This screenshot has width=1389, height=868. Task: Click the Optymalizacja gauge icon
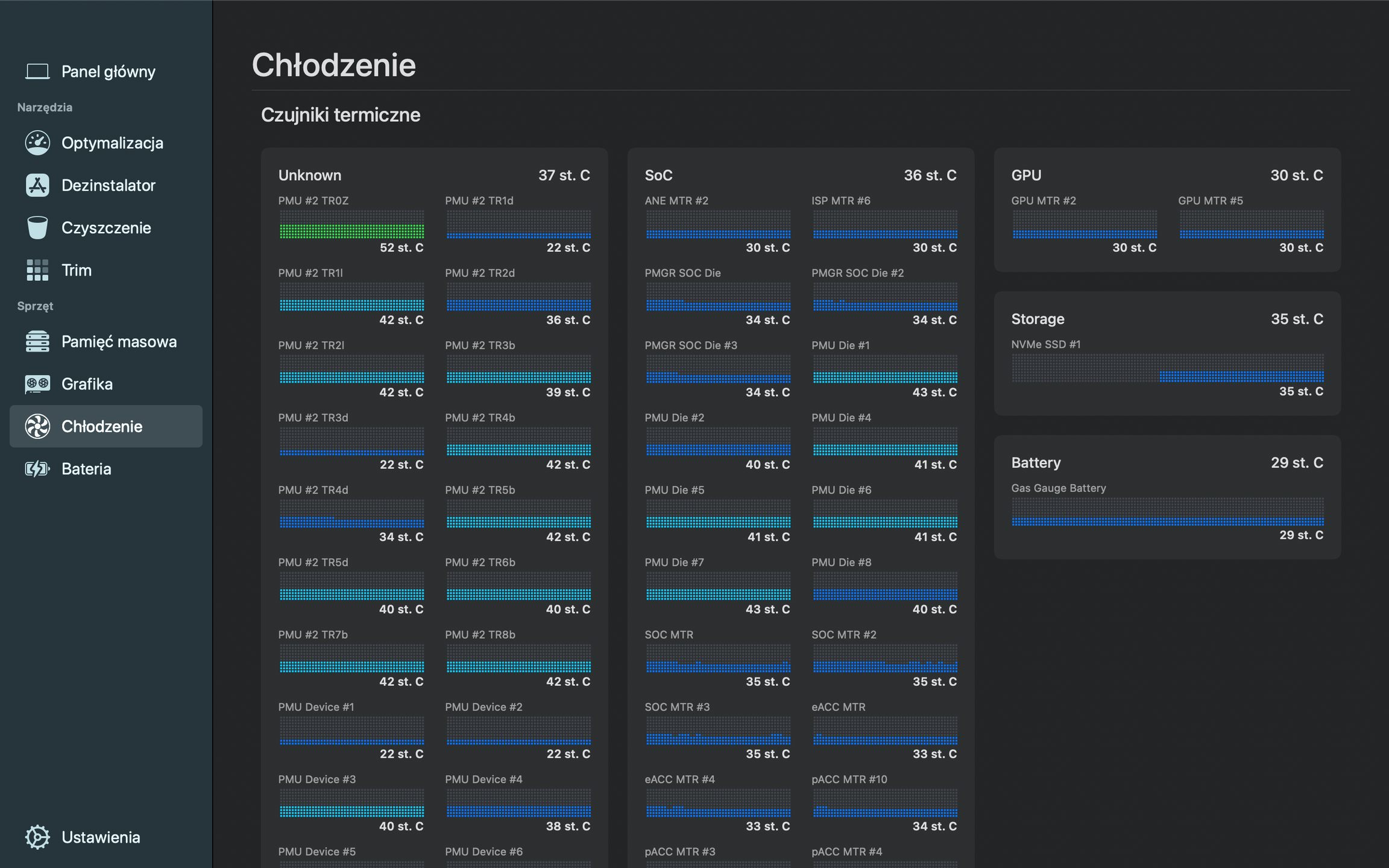point(37,143)
